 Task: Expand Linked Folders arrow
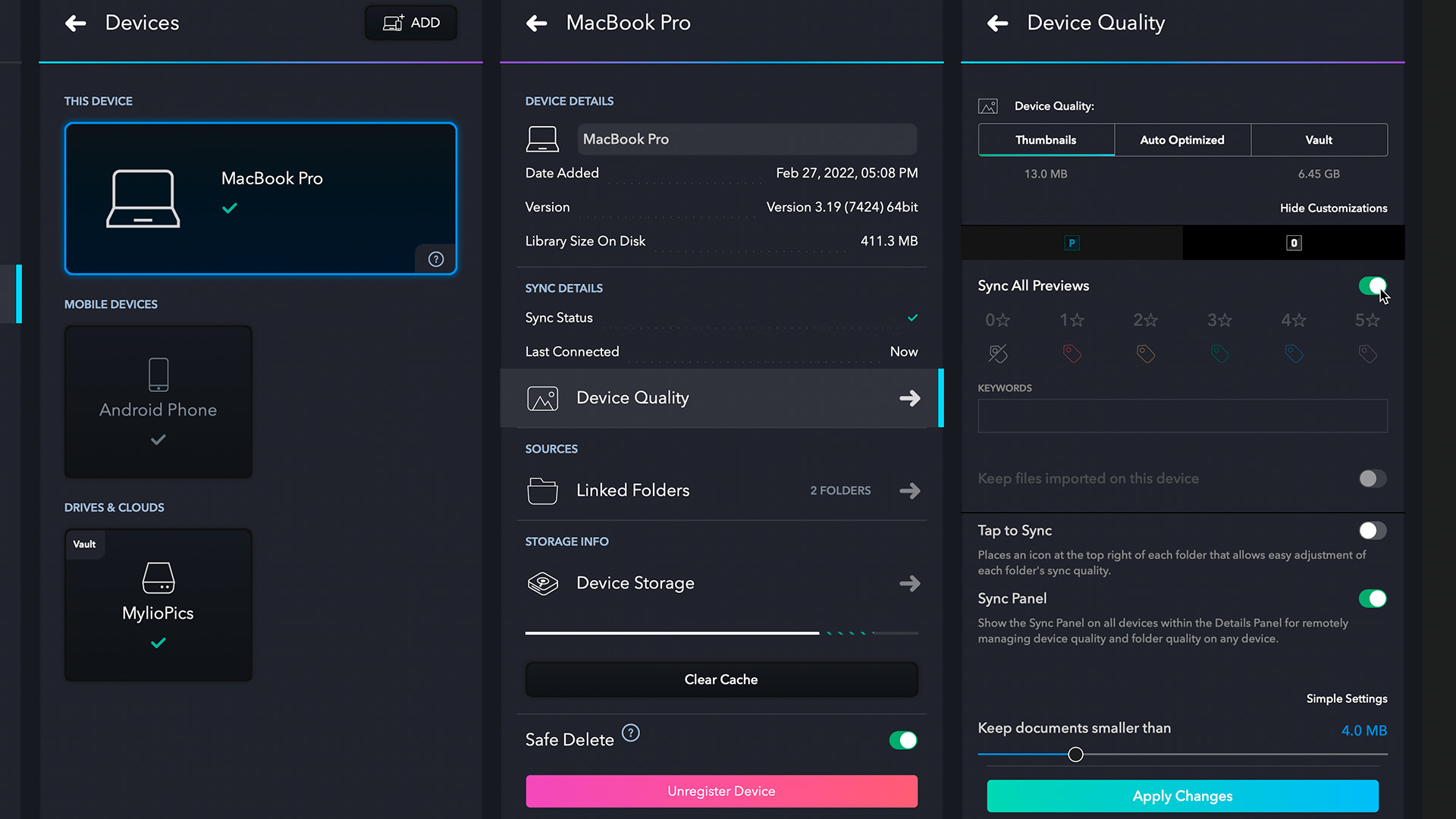click(910, 491)
